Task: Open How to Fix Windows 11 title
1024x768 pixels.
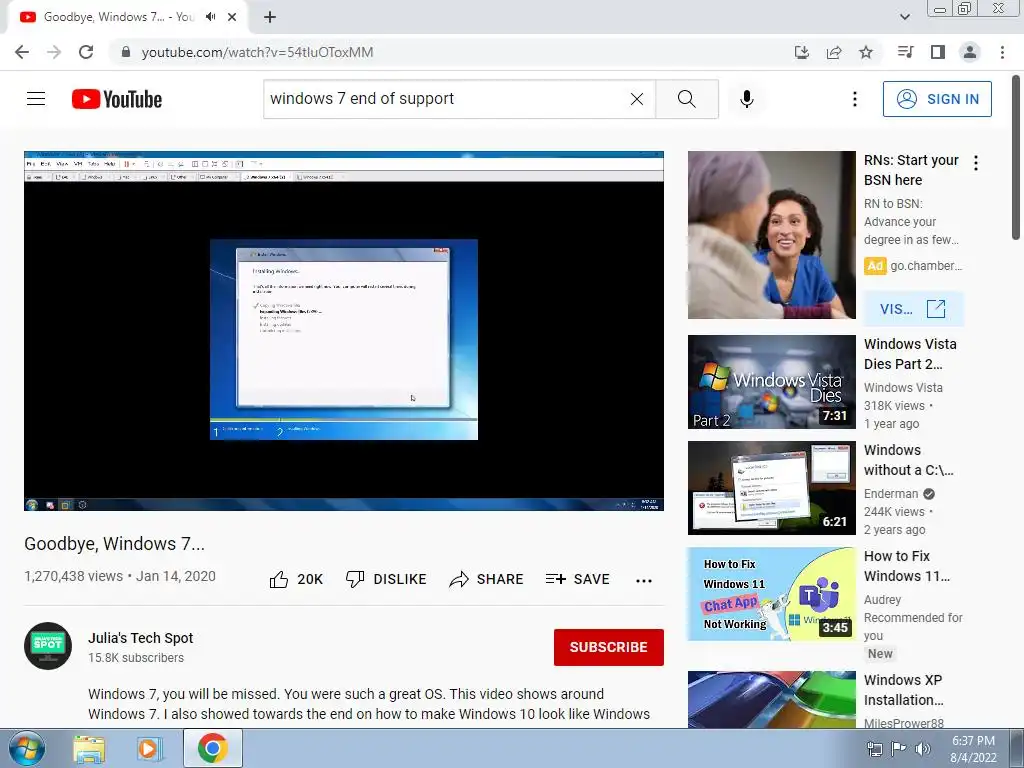Action: (906, 566)
